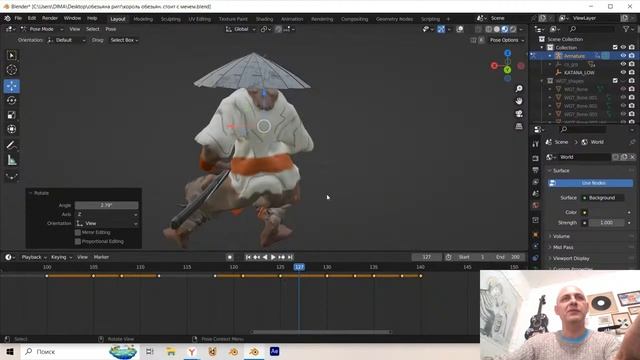
Task: Switch to the Animation workspace tab
Action: coord(292,19)
